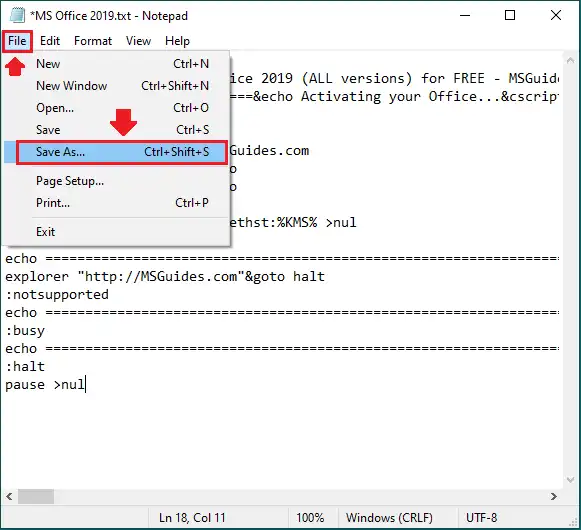Choose New Window menu entry
The height and width of the screenshot is (530, 581).
(x=116, y=86)
